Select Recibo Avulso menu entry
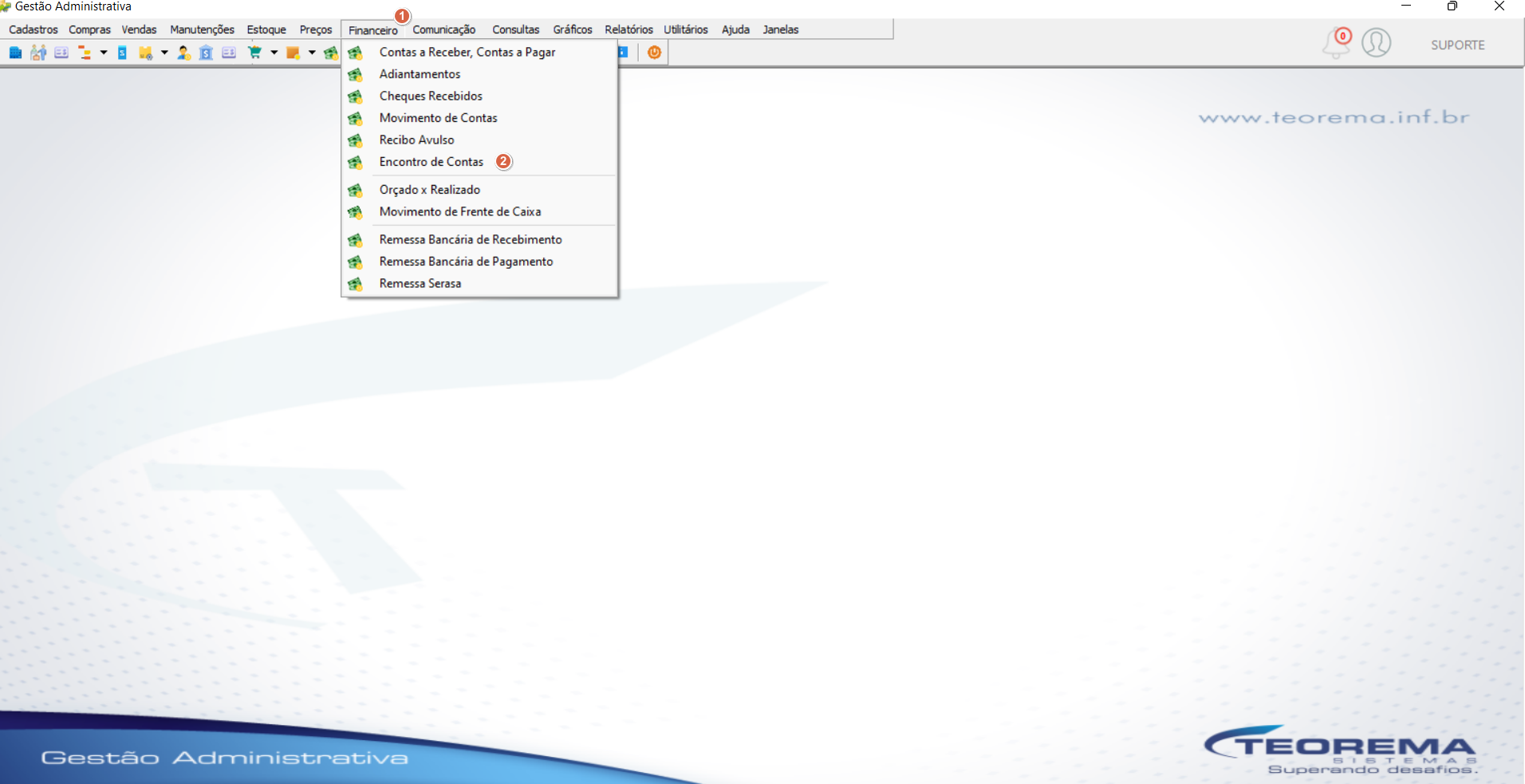 coord(479,140)
